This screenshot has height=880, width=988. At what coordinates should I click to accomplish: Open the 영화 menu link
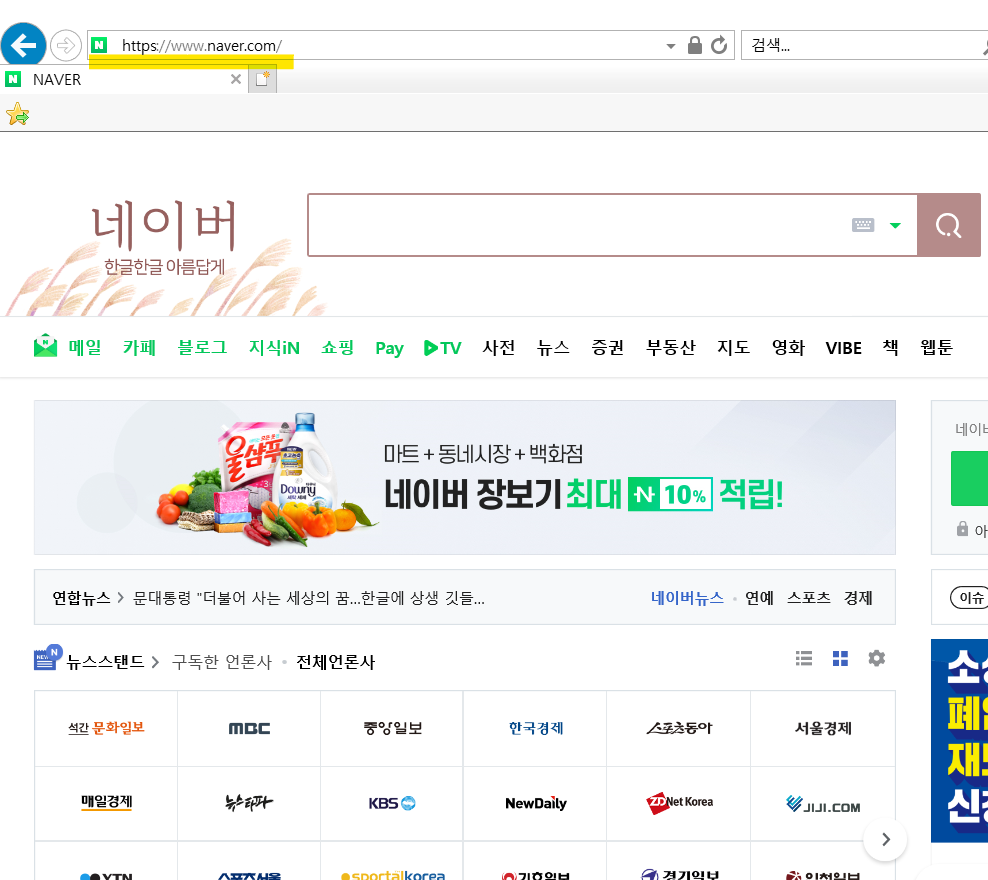coord(788,347)
